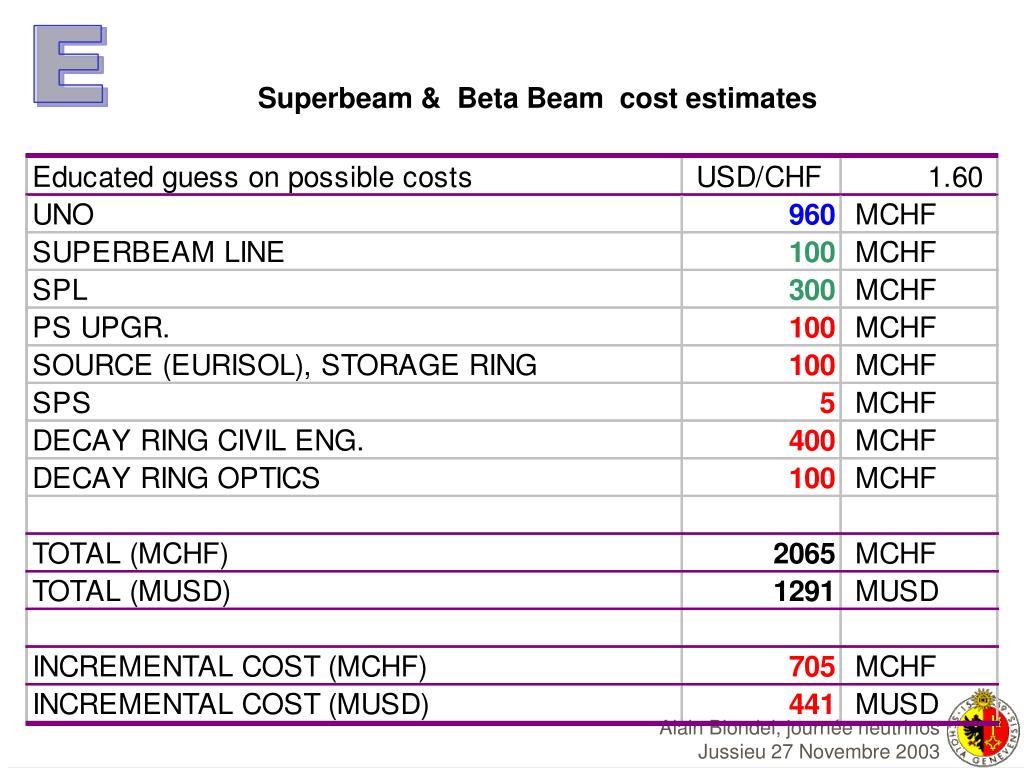Click the red 5 value for SPS
1024x768 pixels.
point(827,403)
